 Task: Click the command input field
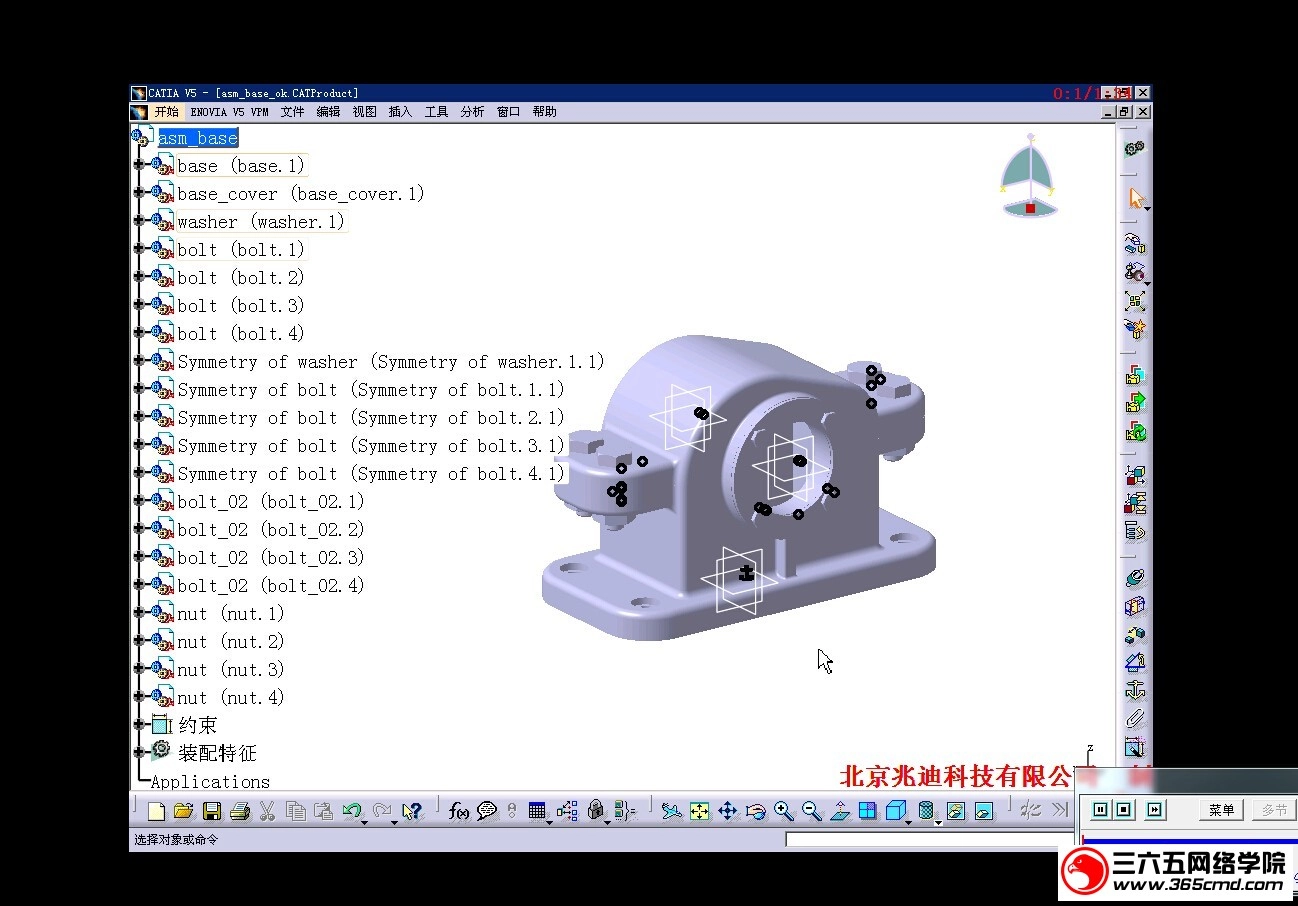(x=928, y=839)
